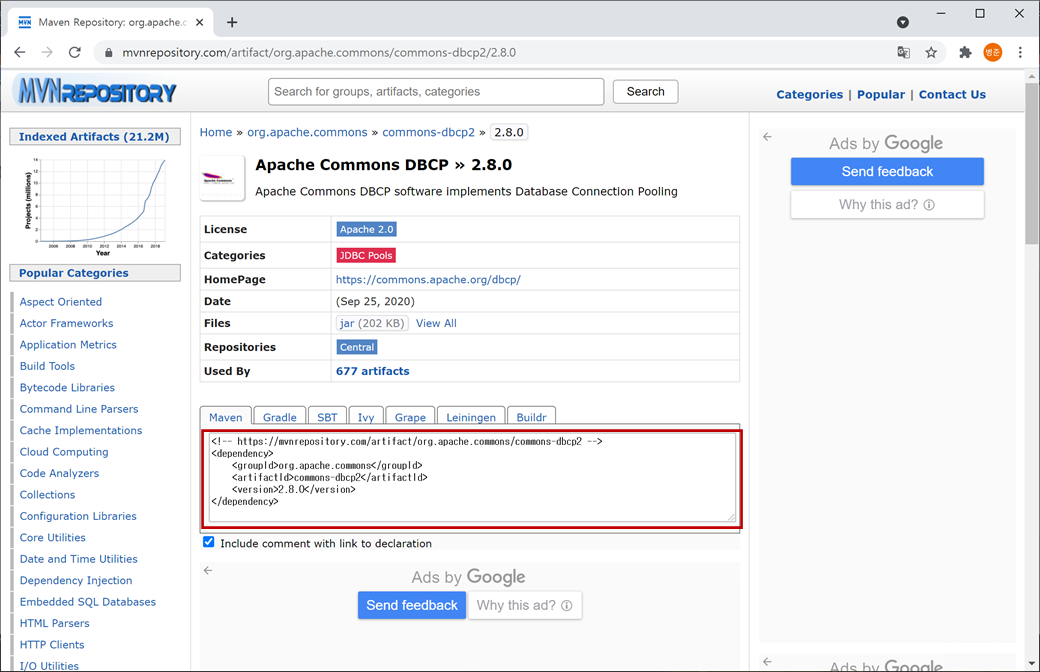
Task: Open the Google Translate page icon
Action: coord(903,52)
